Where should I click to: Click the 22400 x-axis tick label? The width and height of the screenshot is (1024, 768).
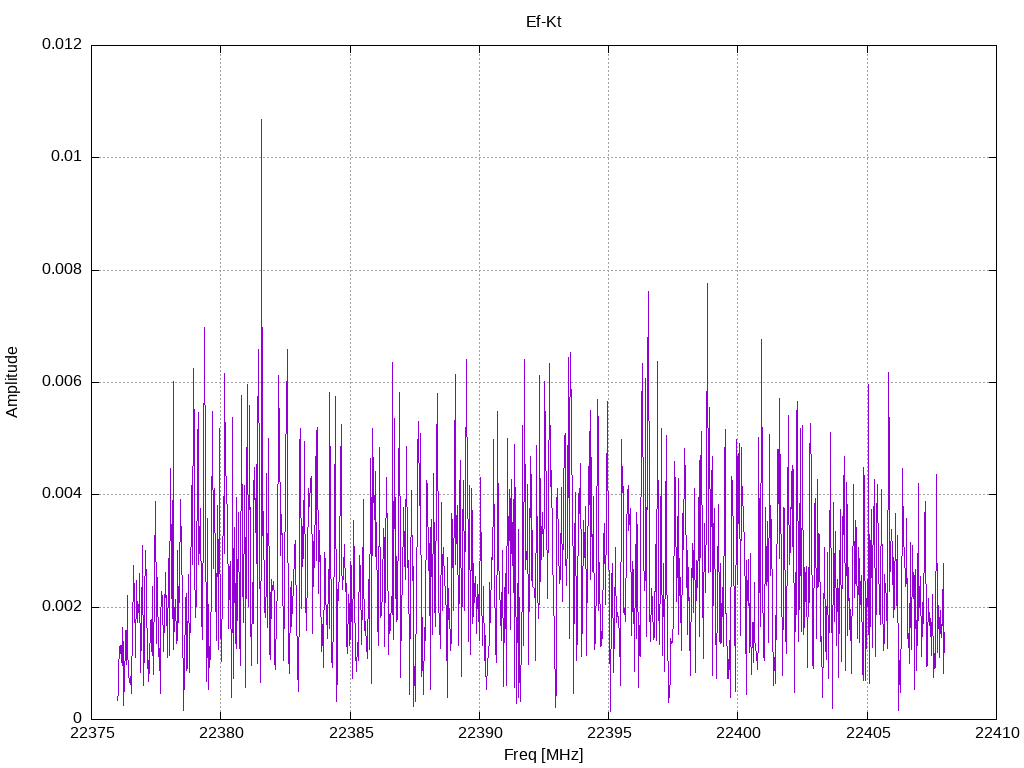pos(738,733)
